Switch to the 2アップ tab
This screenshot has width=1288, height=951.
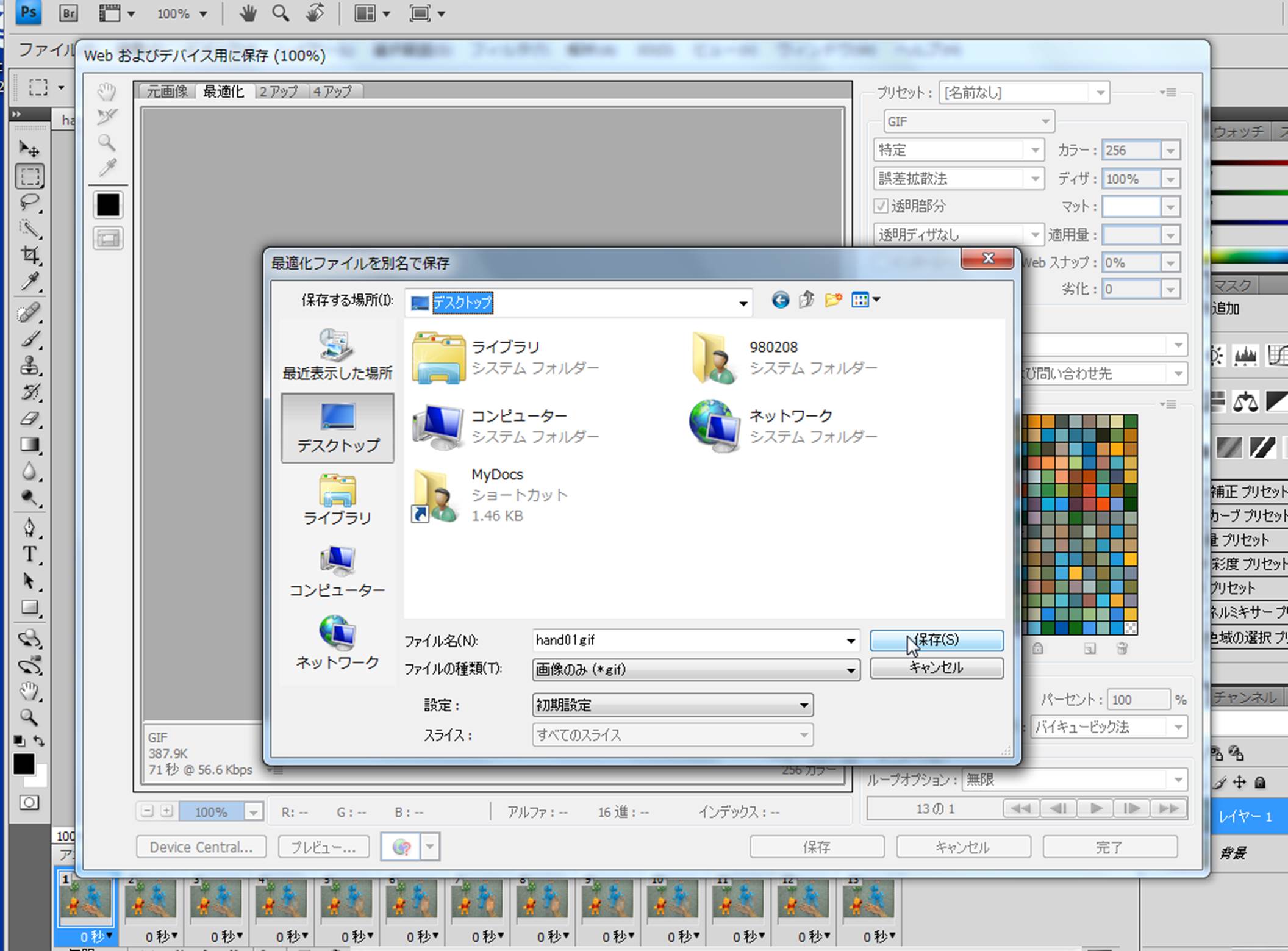(279, 92)
